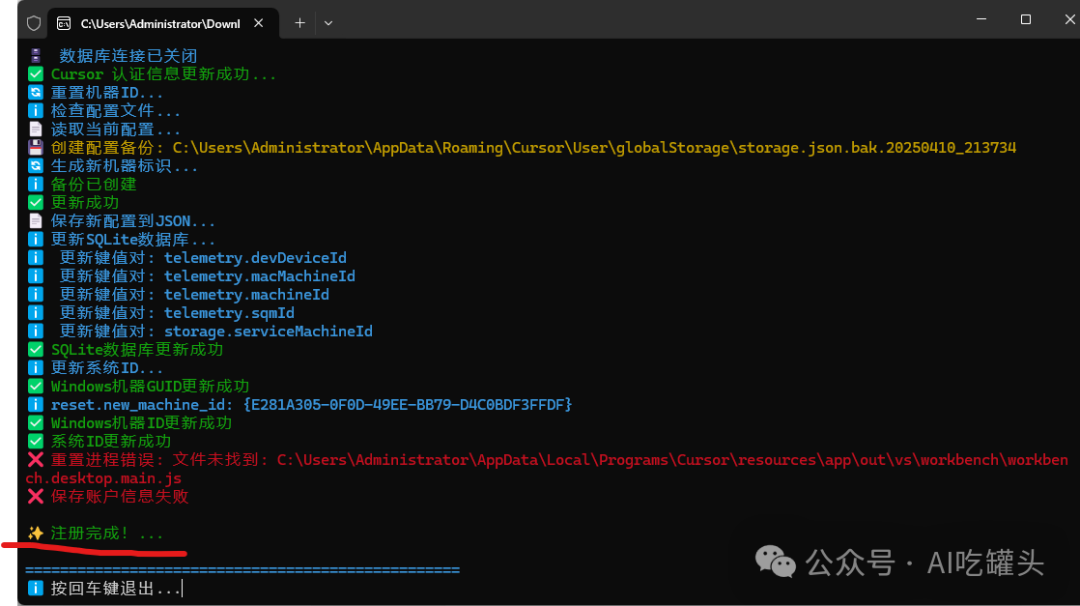1080x606 pixels.
Task: Click the storage.serviceMachineId text
Action: (x=269, y=331)
